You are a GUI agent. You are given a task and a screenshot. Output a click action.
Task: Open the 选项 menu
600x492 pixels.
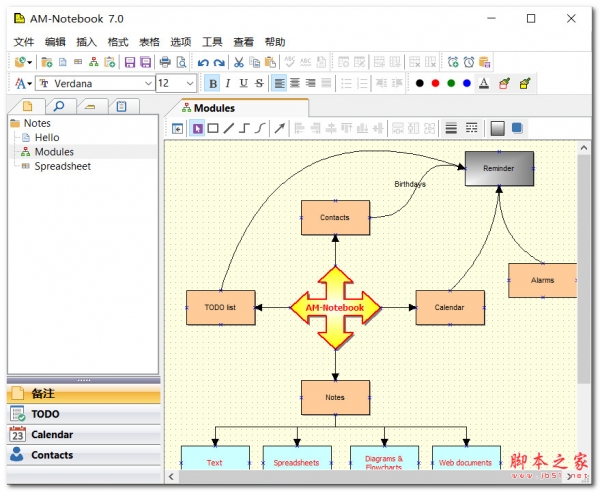[181, 42]
